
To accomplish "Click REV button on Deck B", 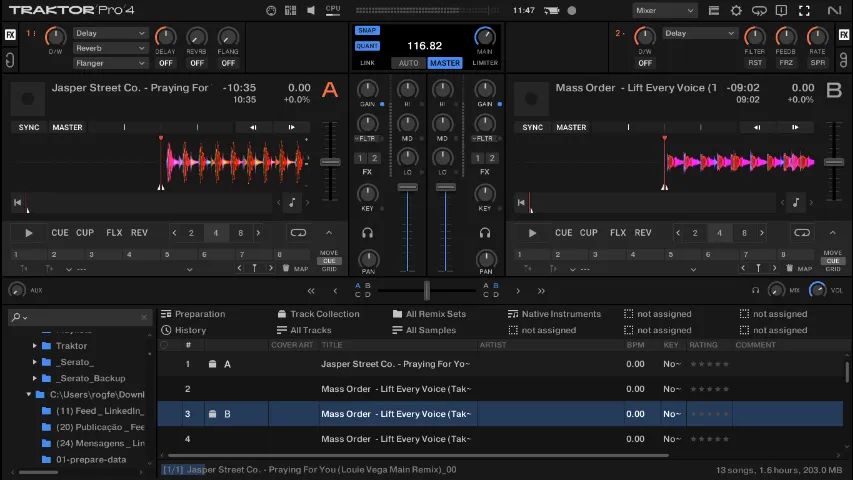I will [x=643, y=232].
